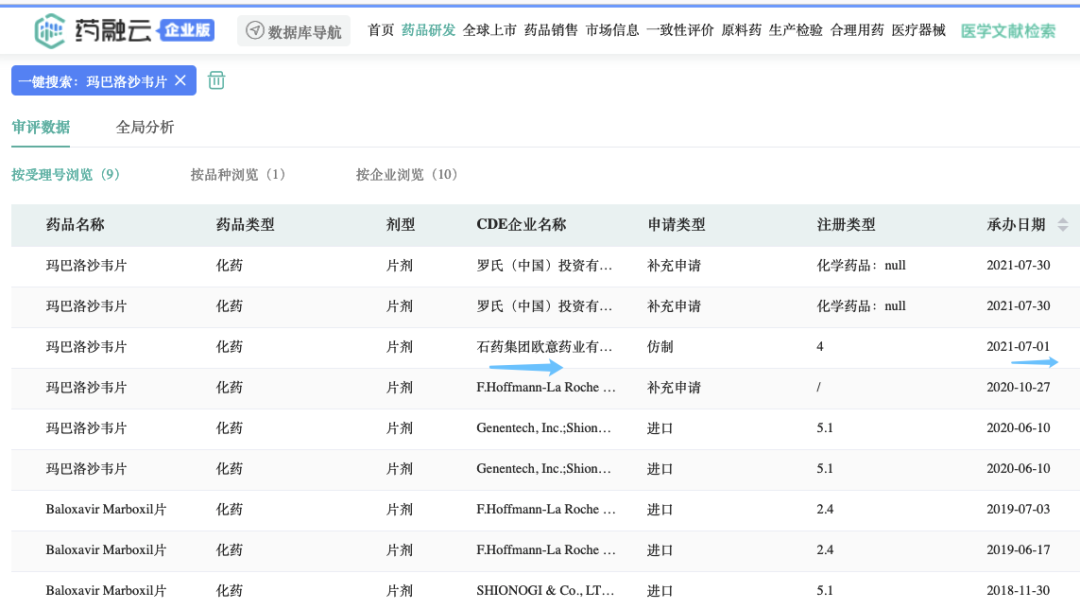Switch to the 全局分析 tab
The height and width of the screenshot is (609, 1080).
coord(145,127)
